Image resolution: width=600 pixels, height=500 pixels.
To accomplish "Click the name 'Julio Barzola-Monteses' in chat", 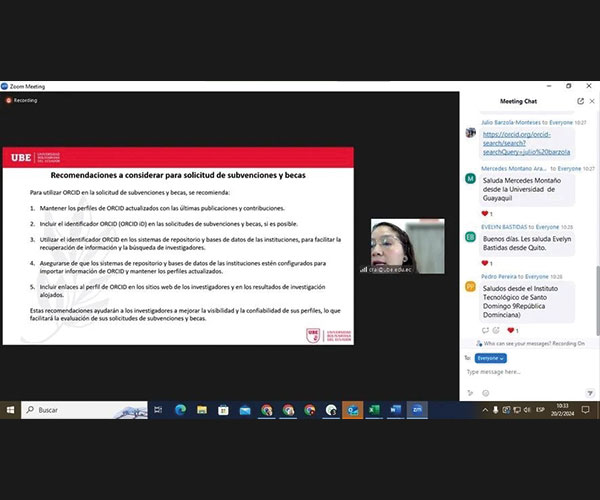I will click(x=511, y=122).
